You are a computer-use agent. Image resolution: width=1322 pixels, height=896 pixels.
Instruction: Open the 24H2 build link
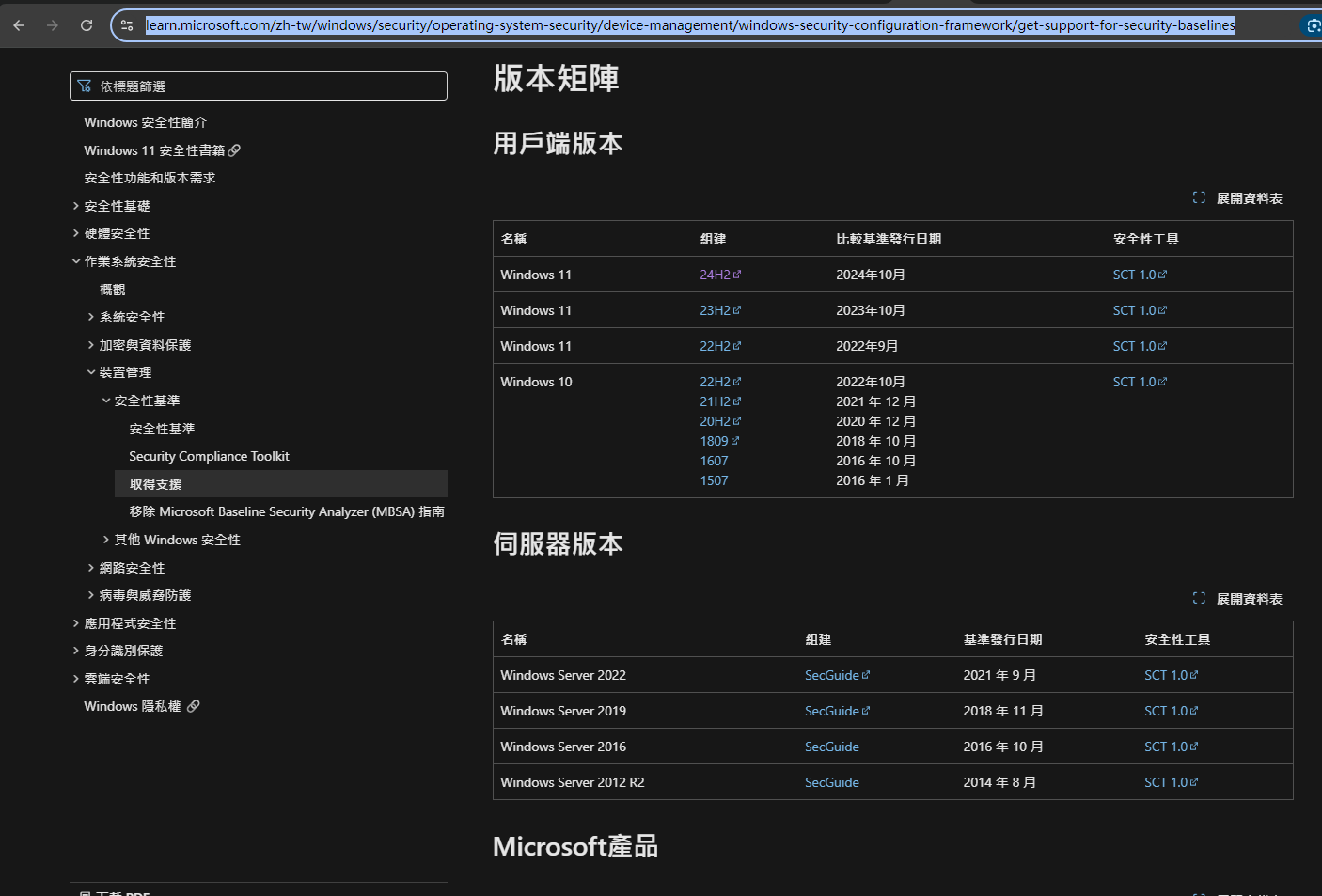click(x=720, y=275)
